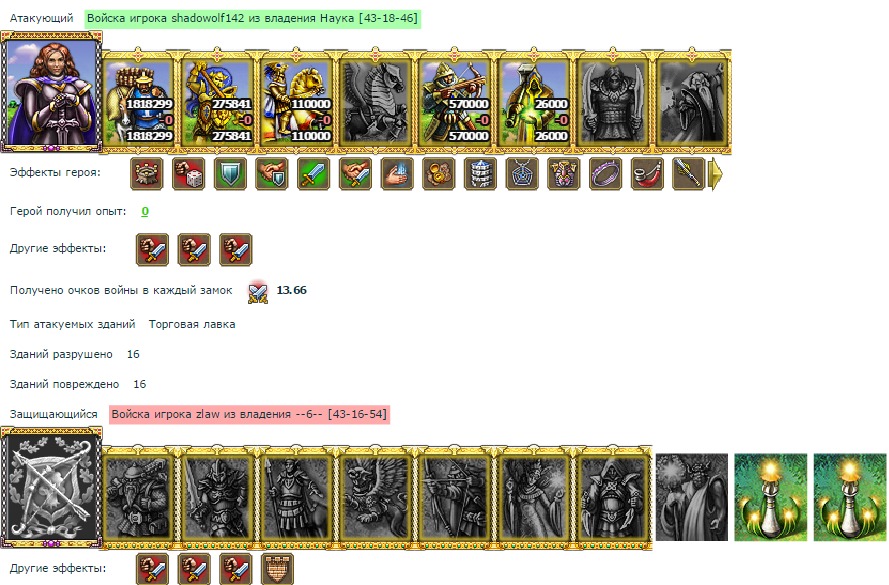The width and height of the screenshot is (889, 585).
Task: Click the pentagon amulet effect icon
Action: 522,173
